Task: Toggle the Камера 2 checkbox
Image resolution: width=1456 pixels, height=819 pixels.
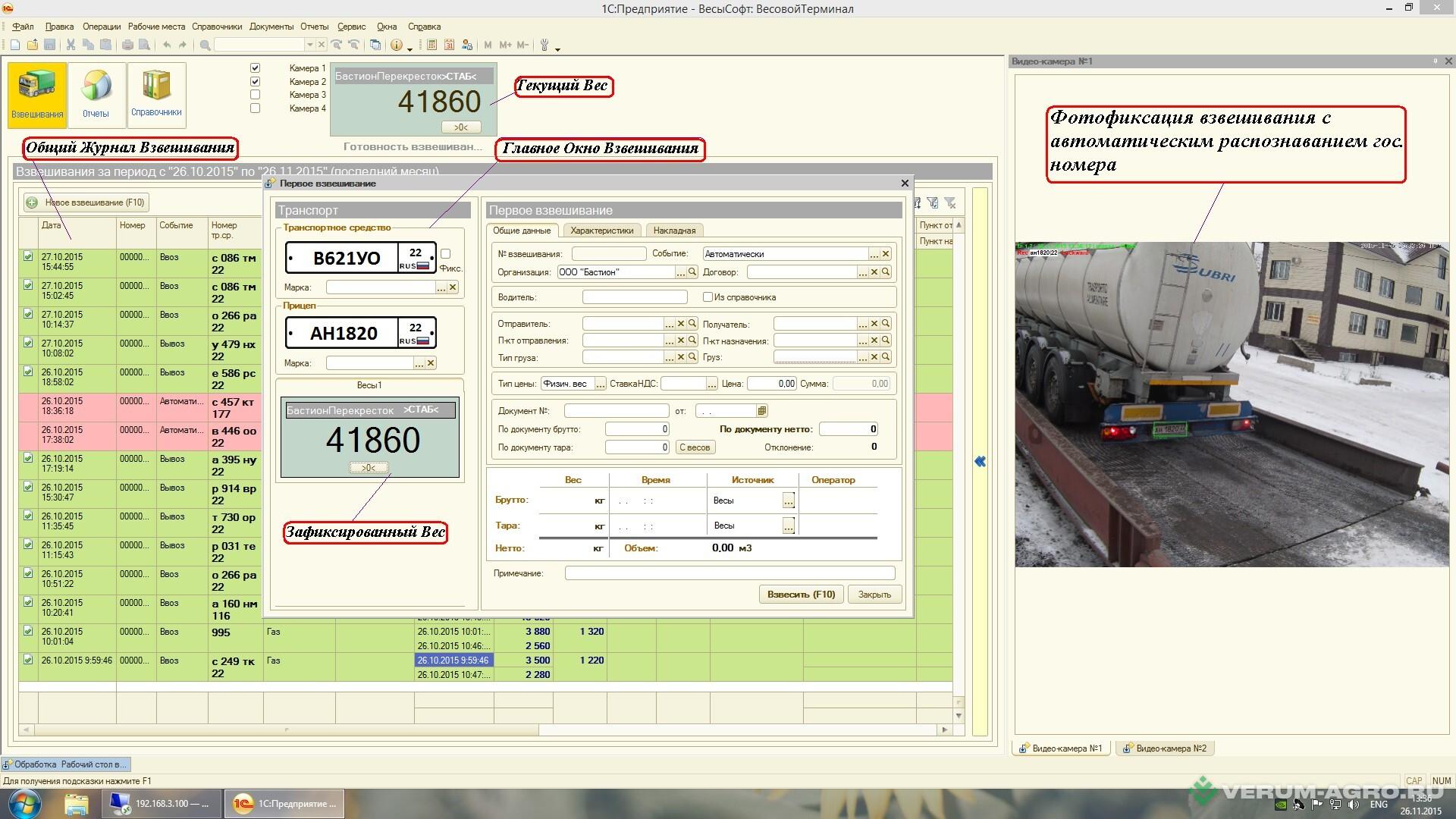Action: coord(255,81)
